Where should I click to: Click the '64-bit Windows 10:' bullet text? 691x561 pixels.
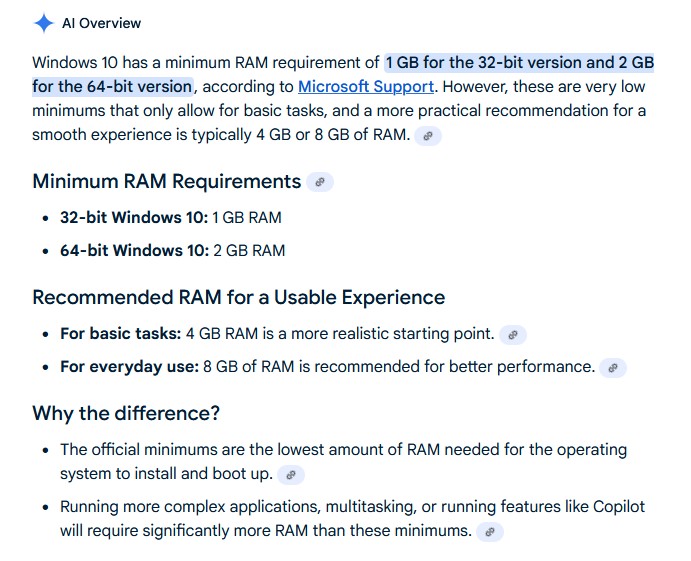pyautogui.click(x=134, y=250)
